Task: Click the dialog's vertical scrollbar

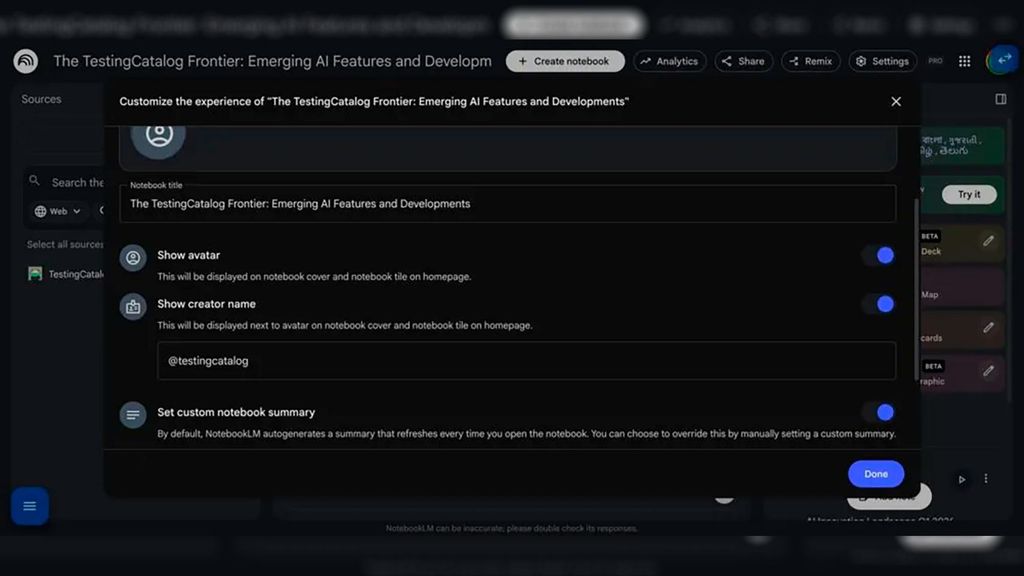Action: (916, 291)
